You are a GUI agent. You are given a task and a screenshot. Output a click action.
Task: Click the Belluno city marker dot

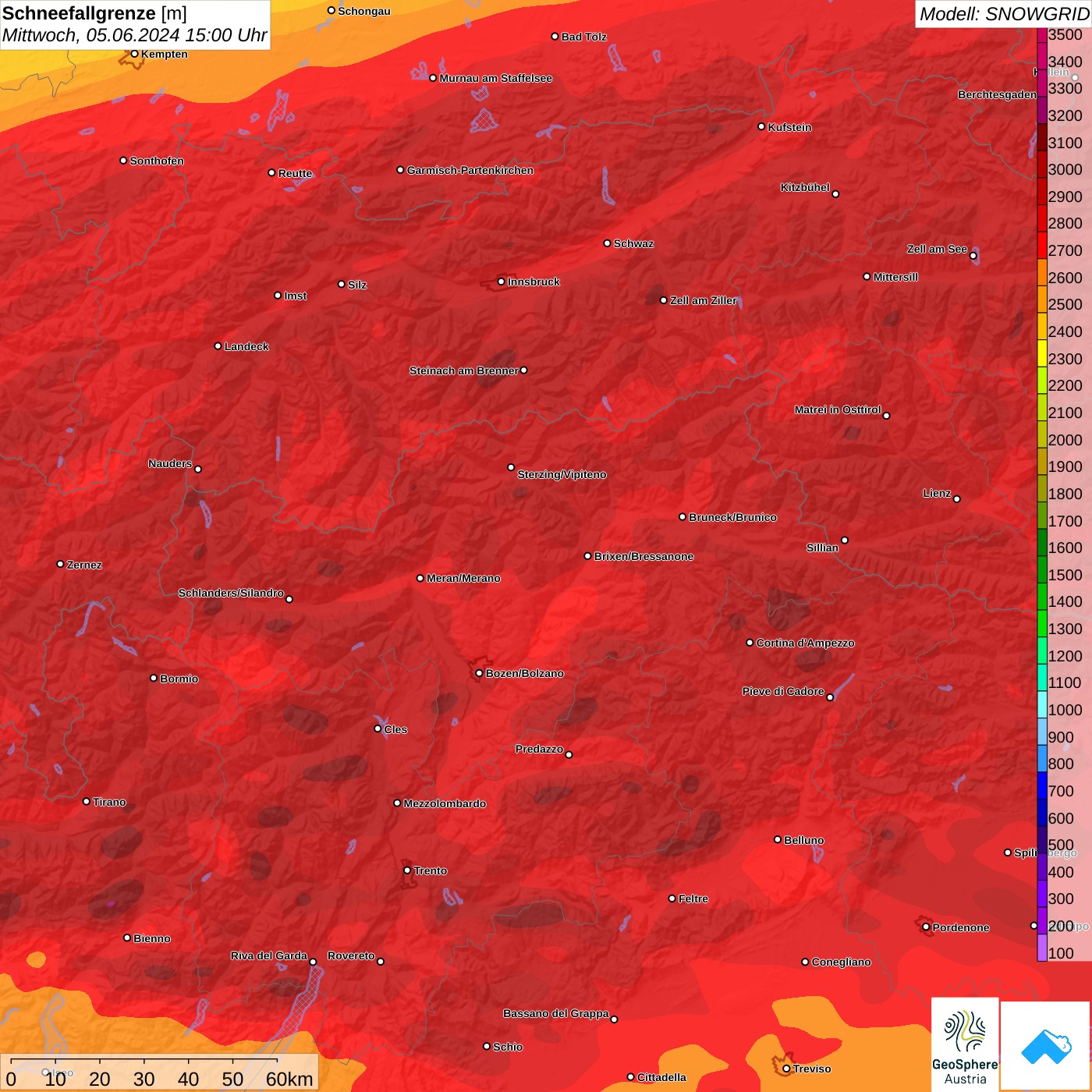click(777, 839)
